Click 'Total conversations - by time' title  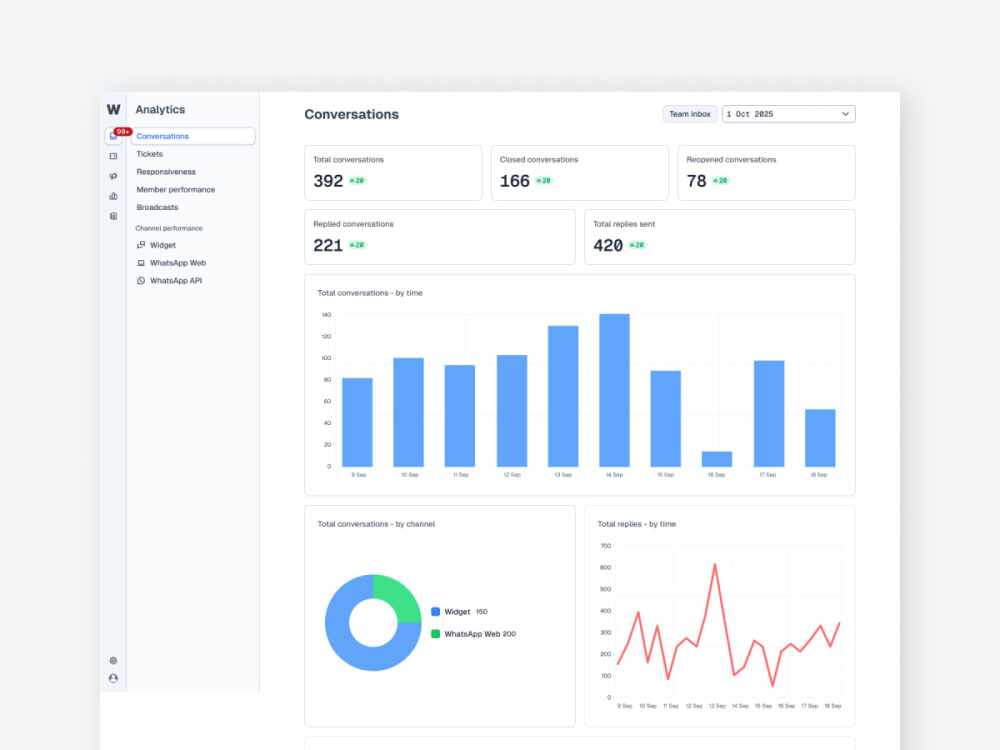click(370, 293)
